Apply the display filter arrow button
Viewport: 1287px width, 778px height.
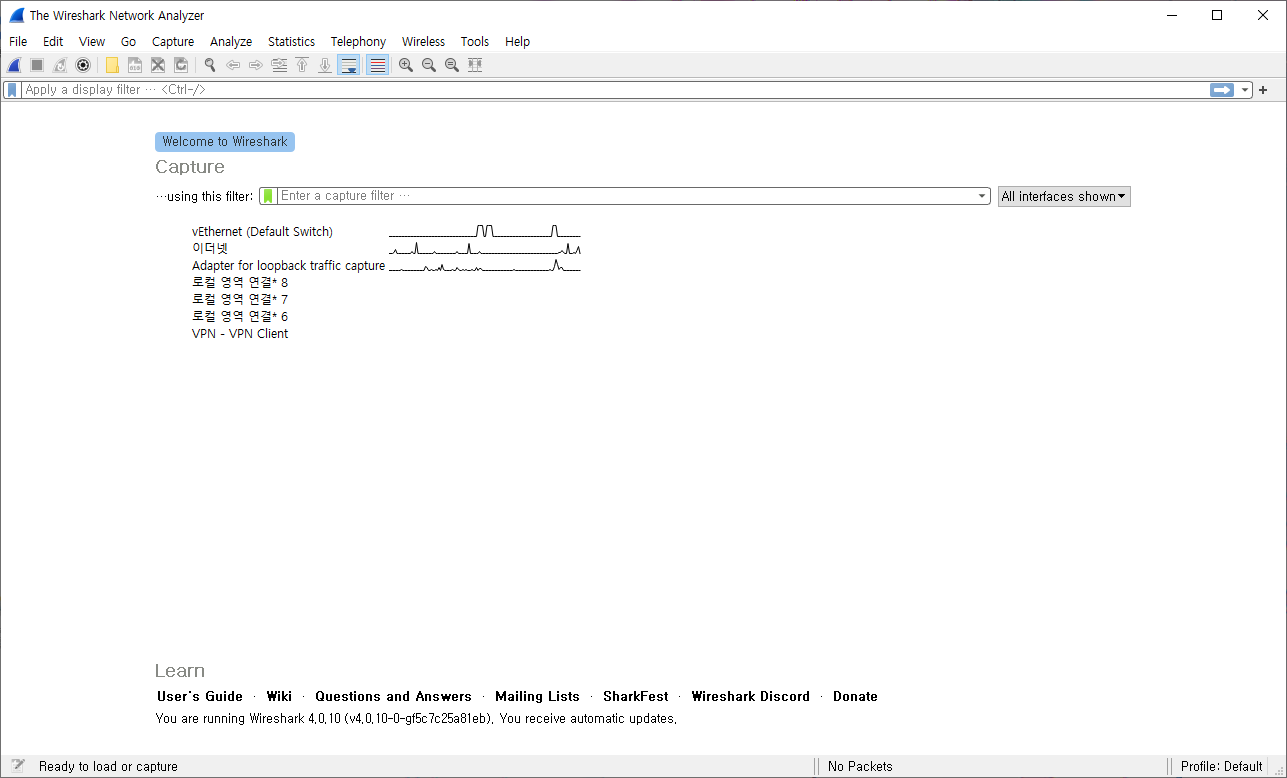(x=1222, y=90)
